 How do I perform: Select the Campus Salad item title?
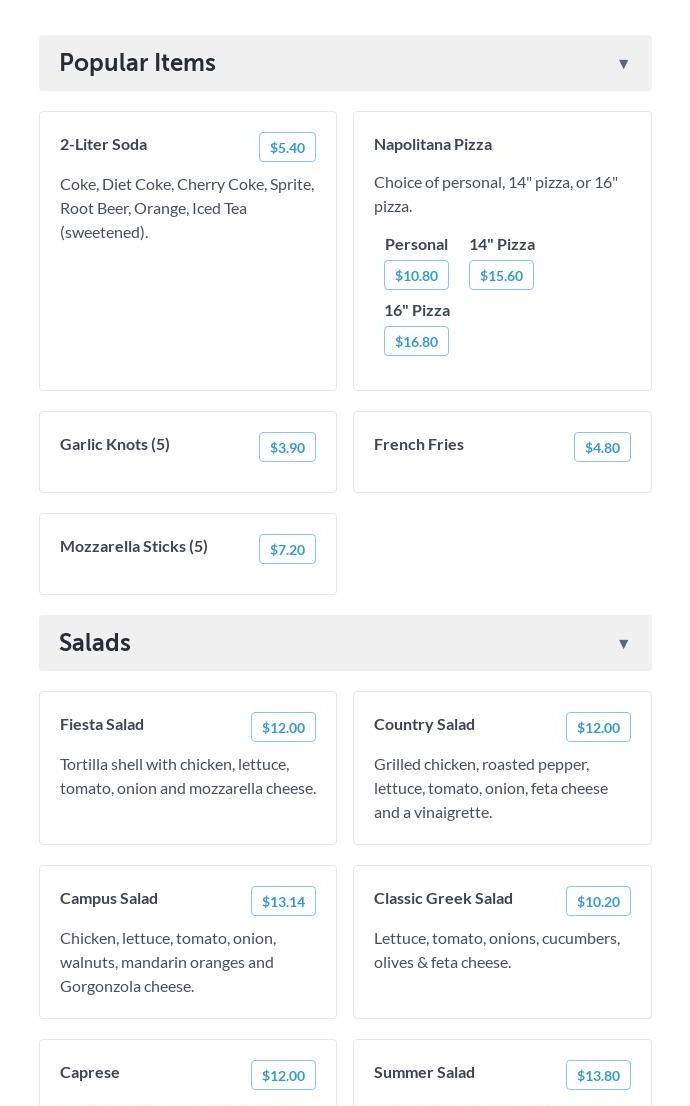click(109, 898)
